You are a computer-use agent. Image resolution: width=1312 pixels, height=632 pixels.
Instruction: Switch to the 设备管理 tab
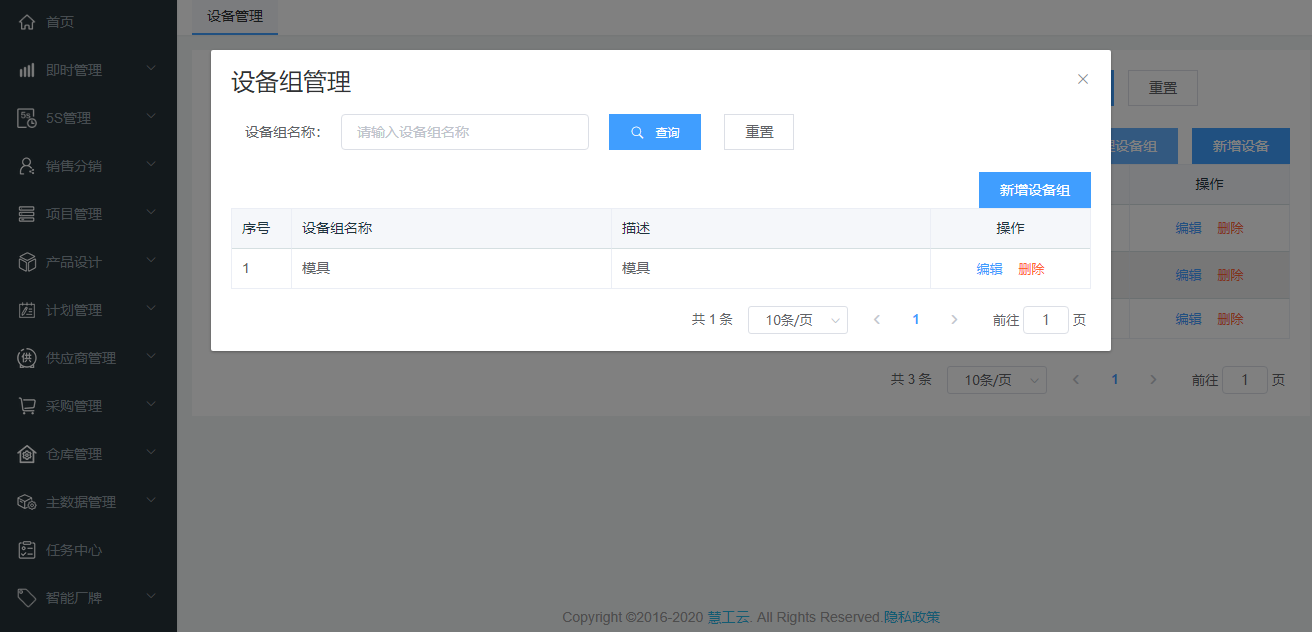click(x=235, y=17)
